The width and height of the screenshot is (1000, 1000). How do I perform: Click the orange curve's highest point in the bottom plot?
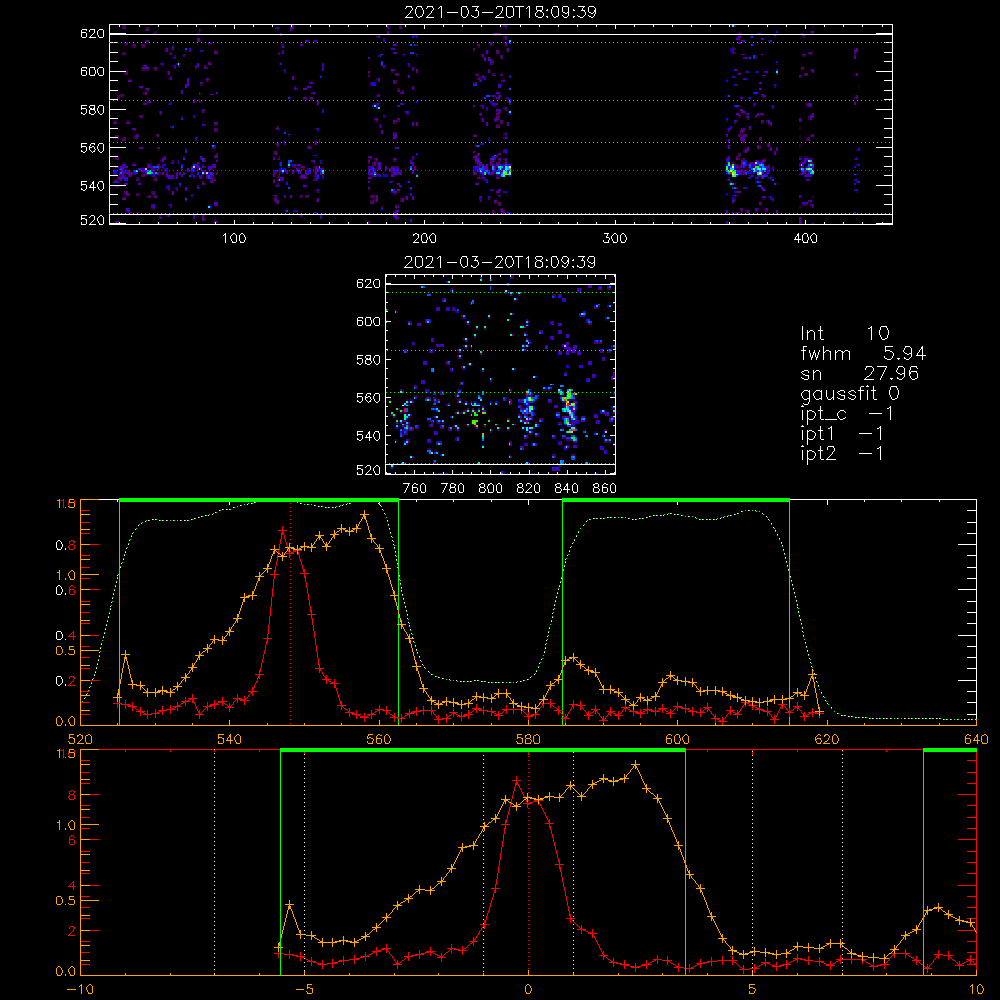tap(635, 764)
